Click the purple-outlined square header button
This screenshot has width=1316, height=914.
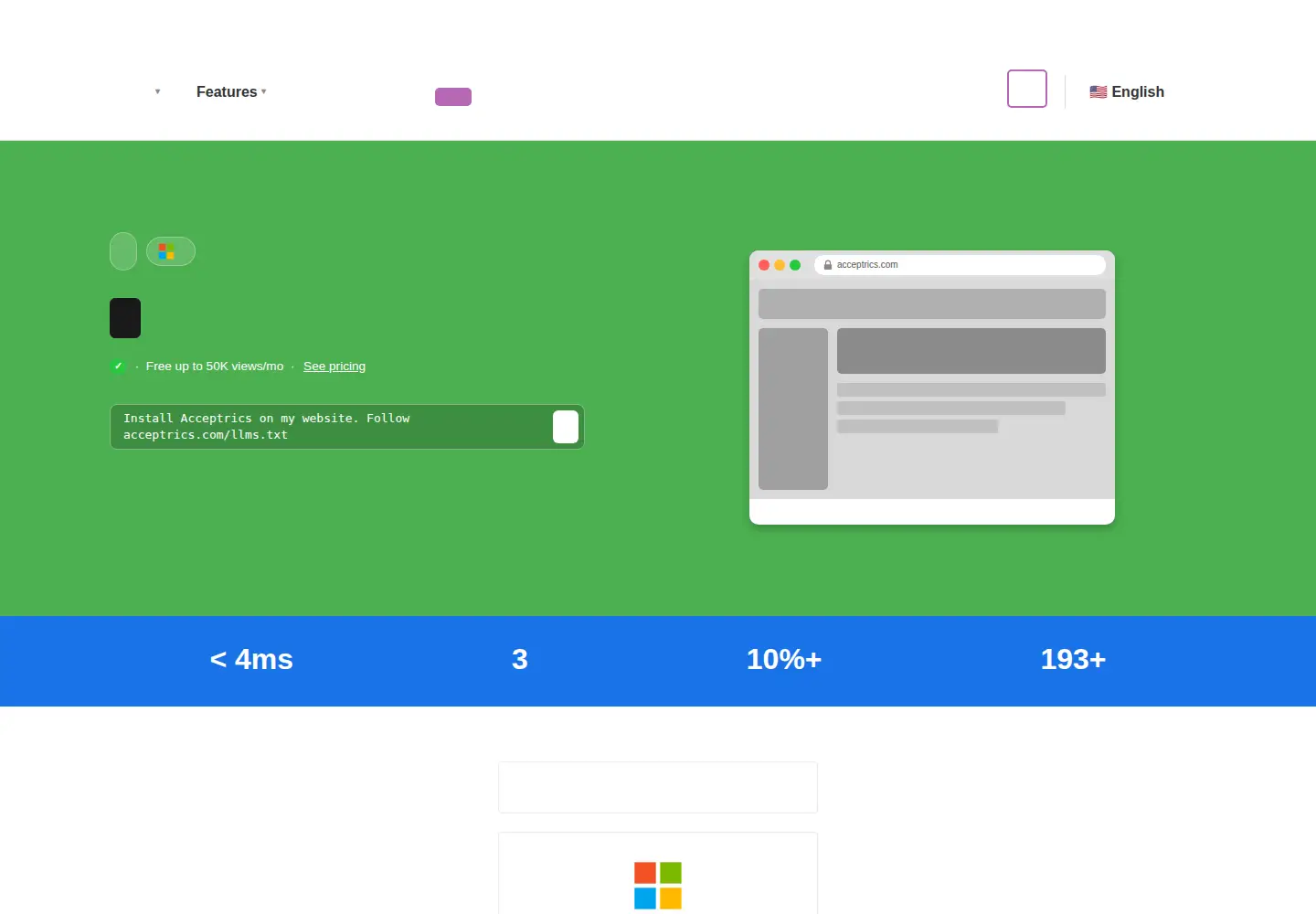(1027, 89)
